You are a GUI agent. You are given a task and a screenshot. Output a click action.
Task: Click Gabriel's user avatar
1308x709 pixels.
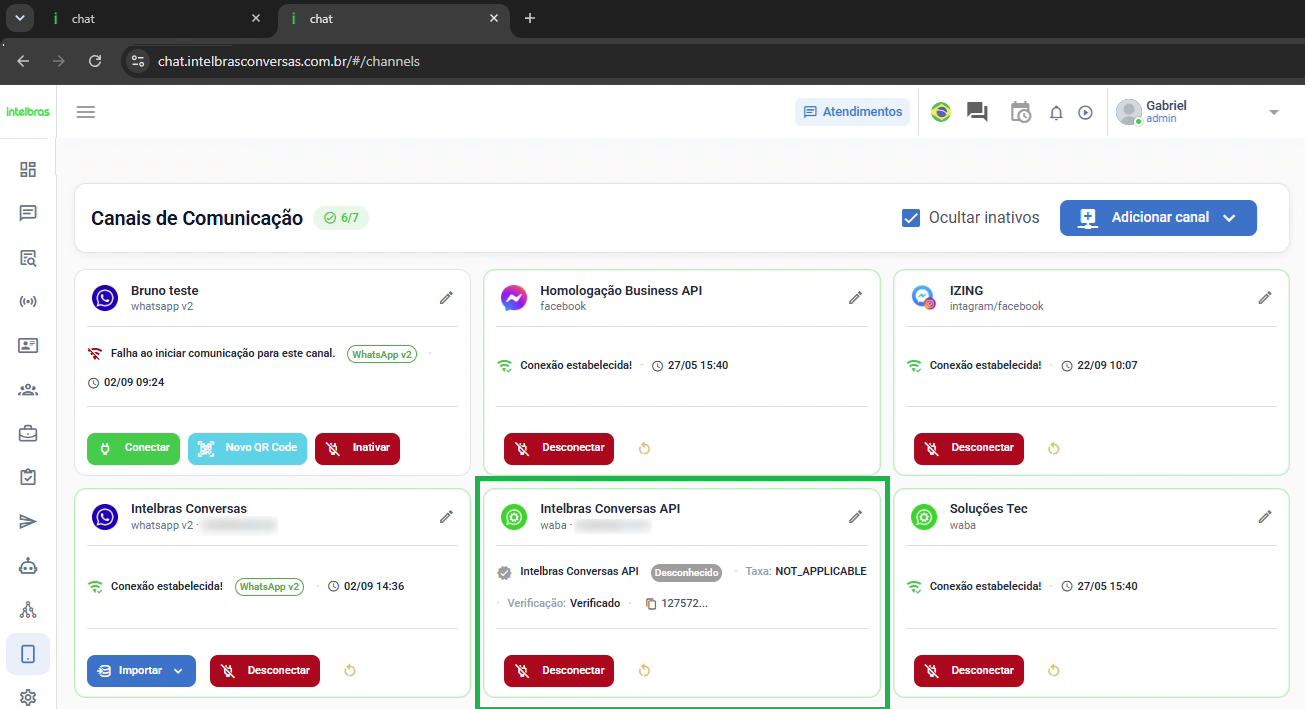(1129, 112)
